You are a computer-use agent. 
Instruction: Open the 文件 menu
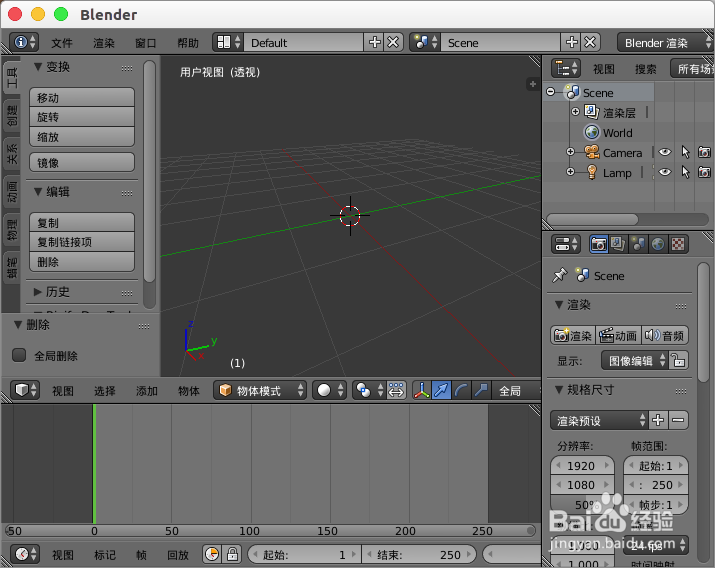point(62,43)
